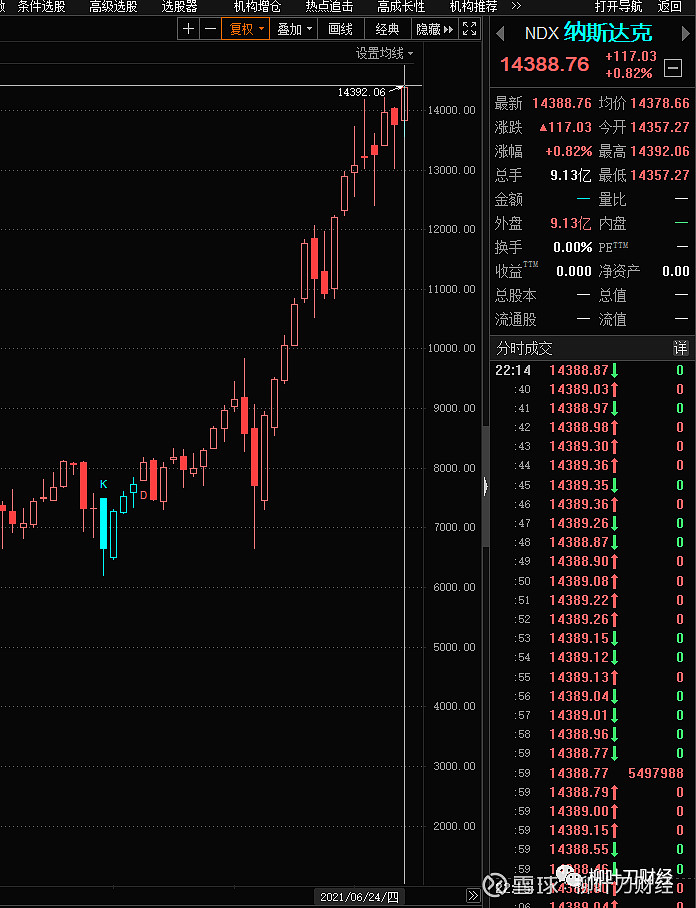Click the 均价 14378.66 value

(660, 103)
